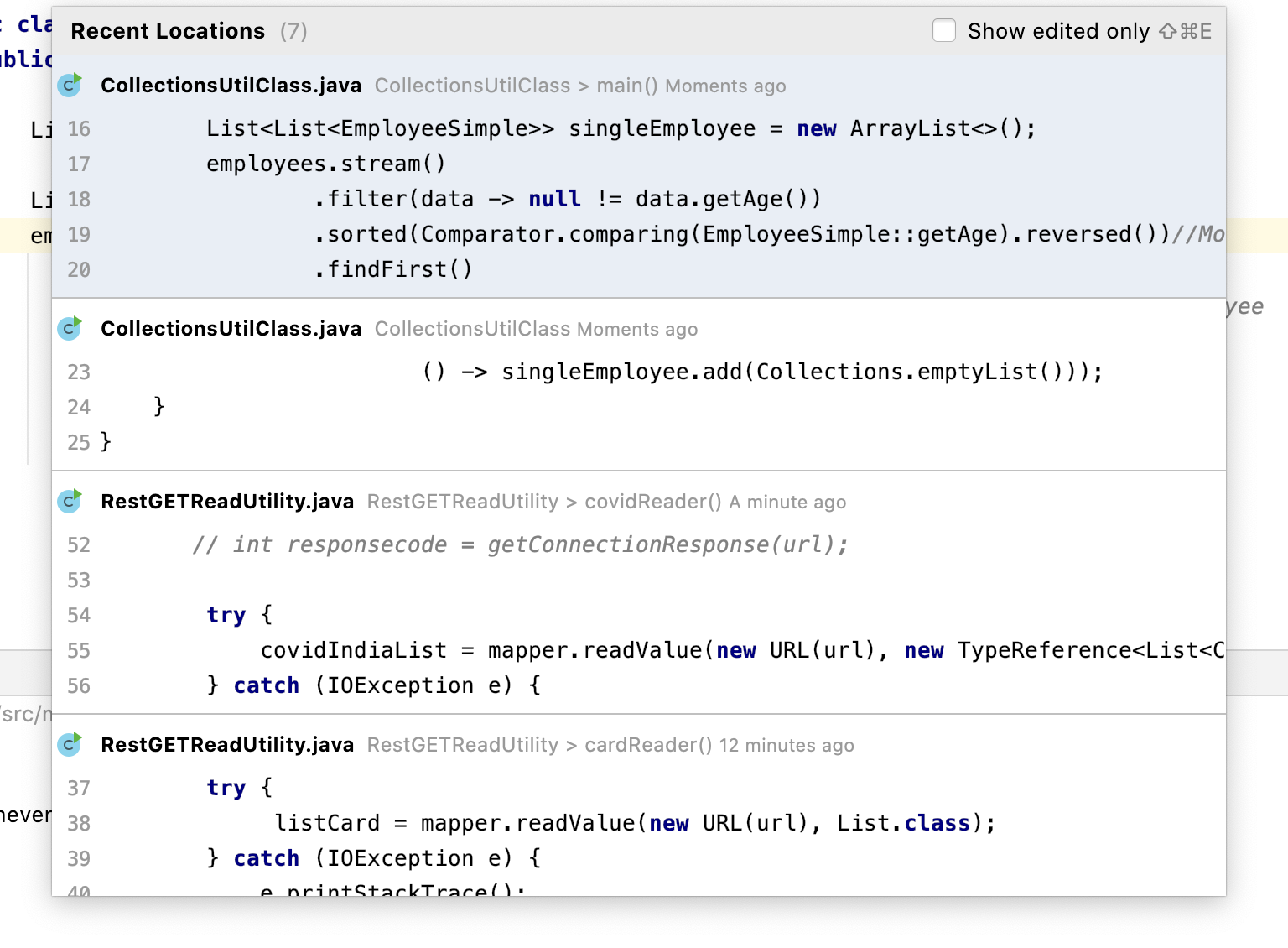This screenshot has width=1288, height=948.
Task: Go to the covidIndiaList mapper.readValue line
Action: point(738,650)
